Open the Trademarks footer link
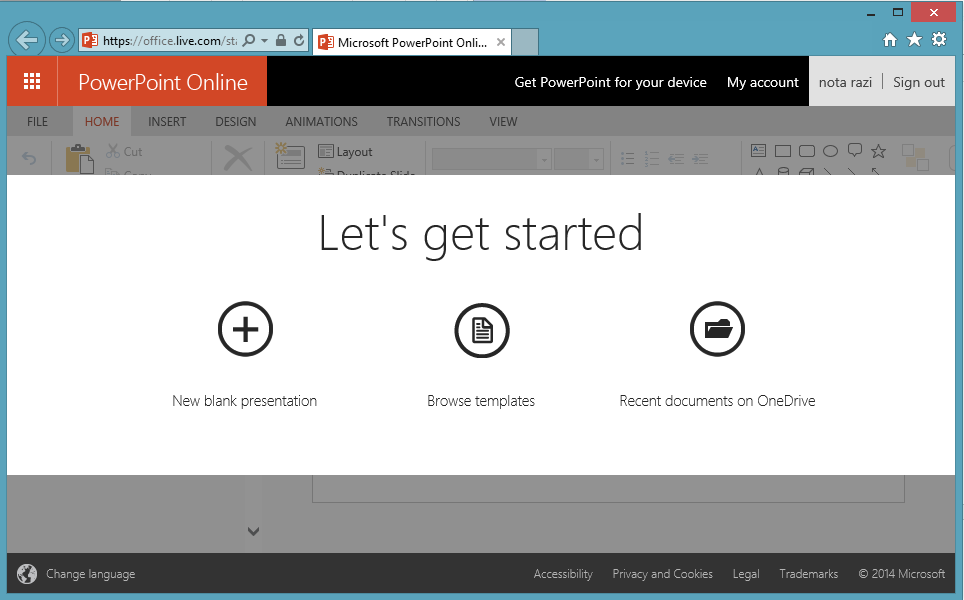This screenshot has width=964, height=600. click(x=808, y=574)
